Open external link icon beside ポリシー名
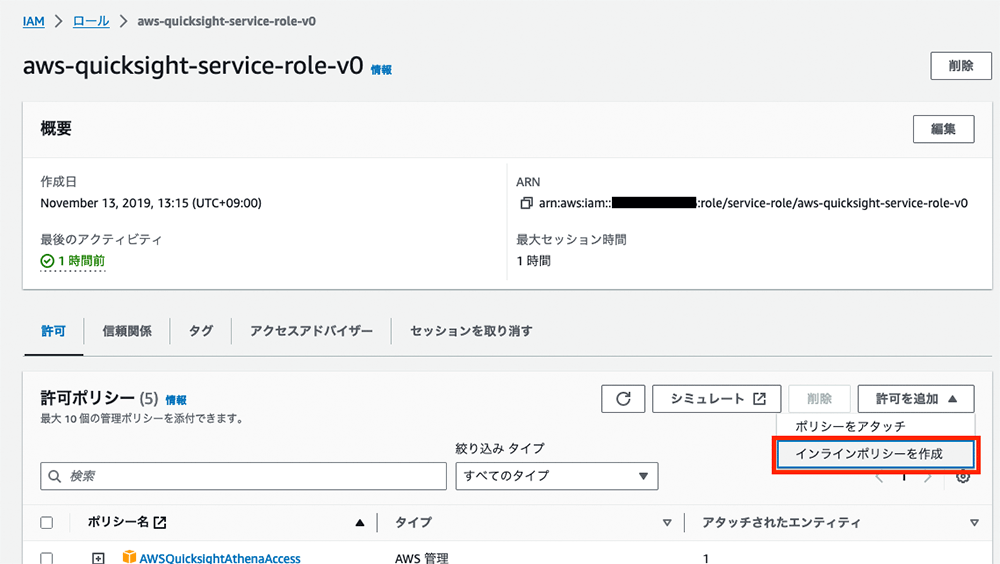Image resolution: width=1000 pixels, height=564 pixels. [160, 523]
